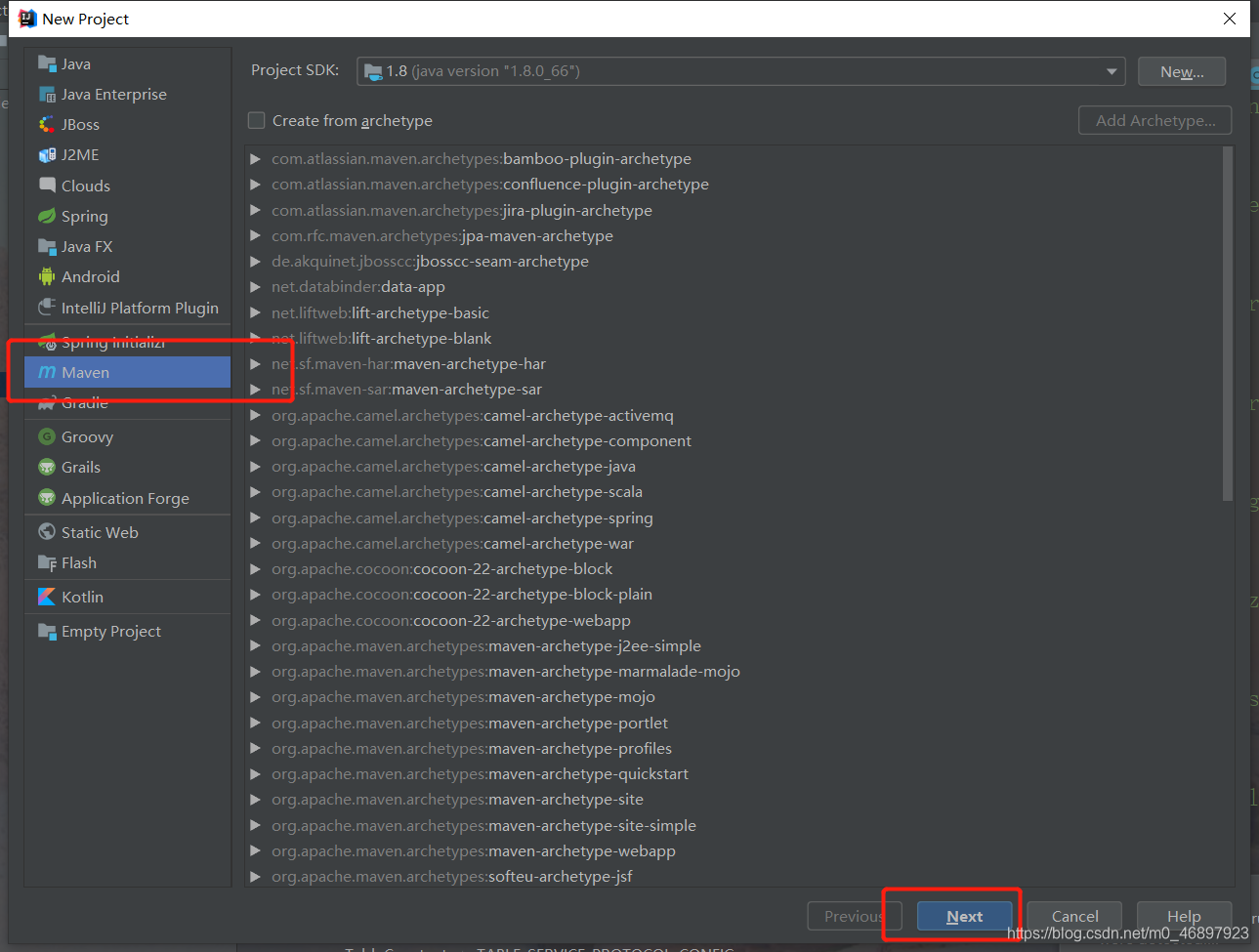Click the Java project type icon
This screenshot has height=952, width=1259.
point(47,63)
